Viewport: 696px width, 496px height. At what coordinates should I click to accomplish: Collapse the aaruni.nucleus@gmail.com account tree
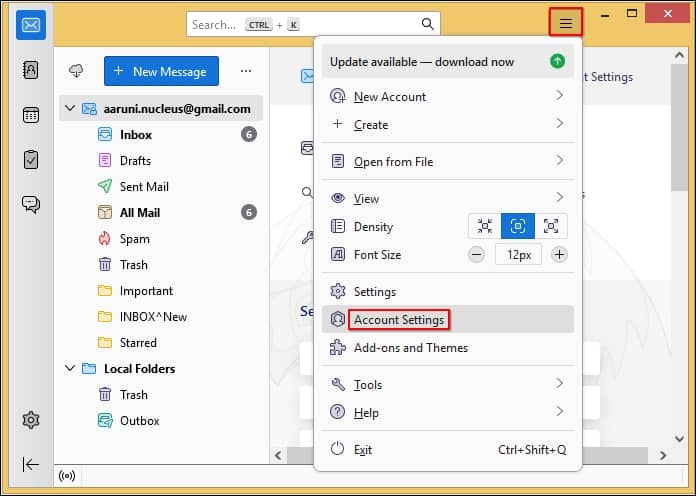(69, 108)
